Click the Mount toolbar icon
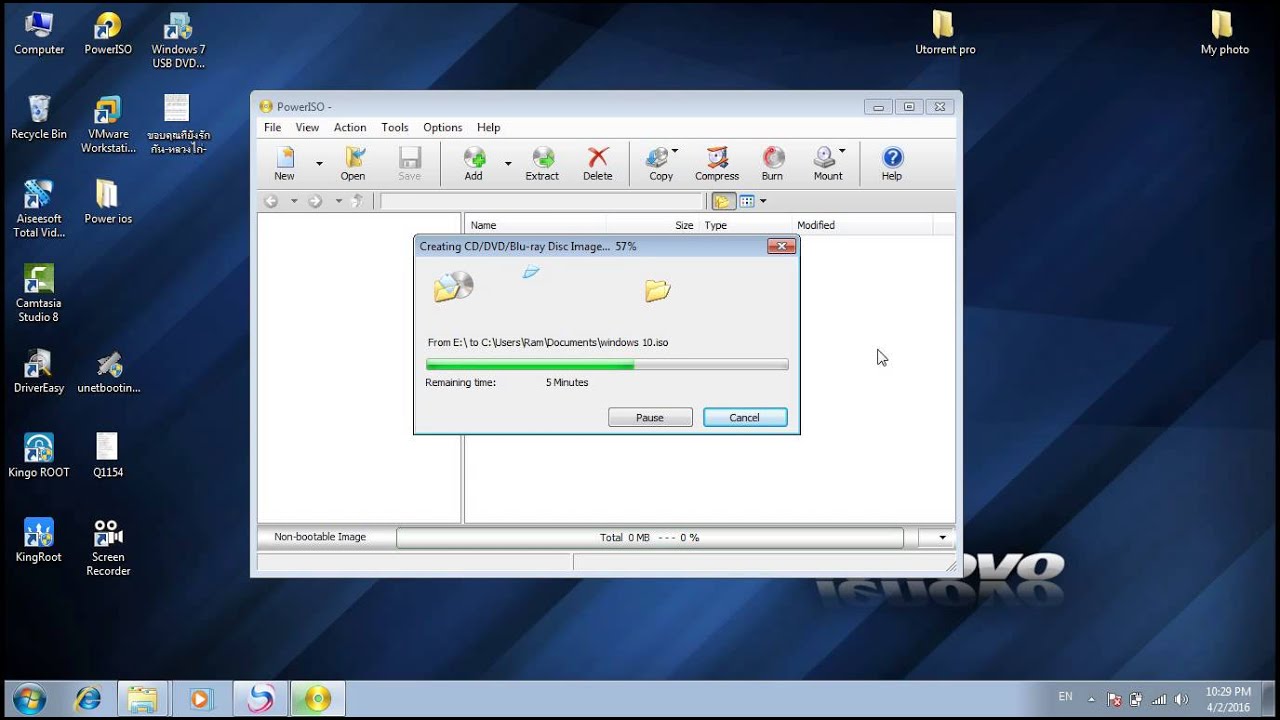Image resolution: width=1280 pixels, height=720 pixels. pos(827,163)
